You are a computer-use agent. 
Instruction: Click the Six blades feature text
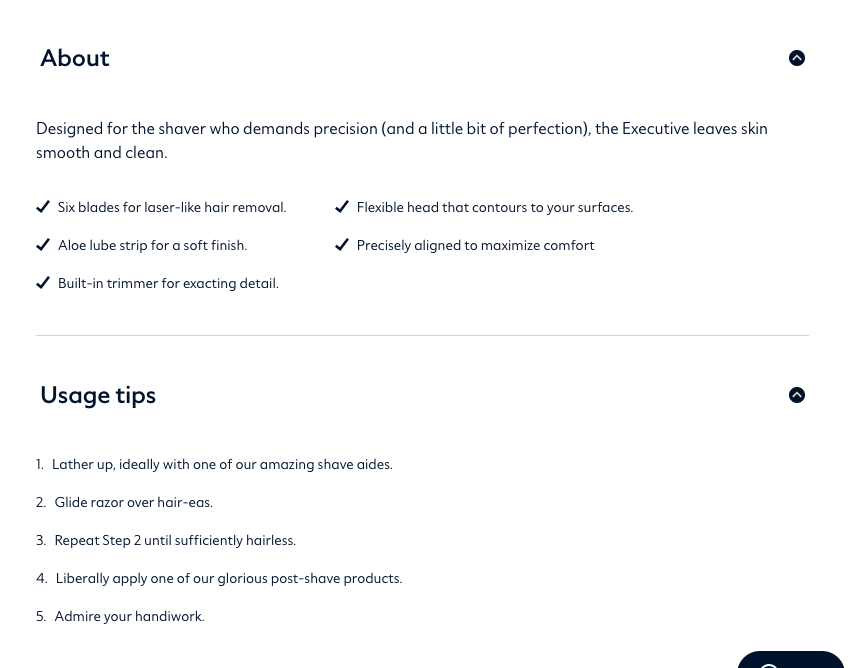coord(172,207)
